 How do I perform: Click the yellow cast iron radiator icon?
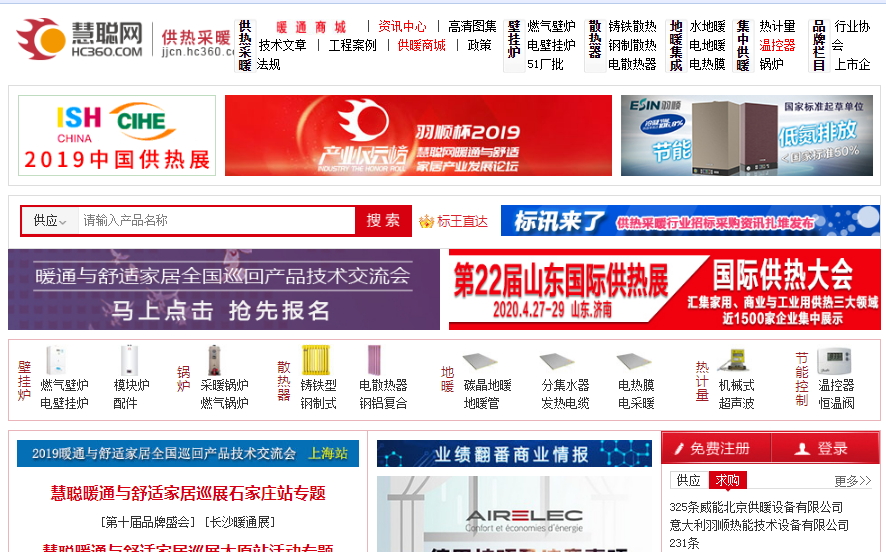[x=316, y=360]
